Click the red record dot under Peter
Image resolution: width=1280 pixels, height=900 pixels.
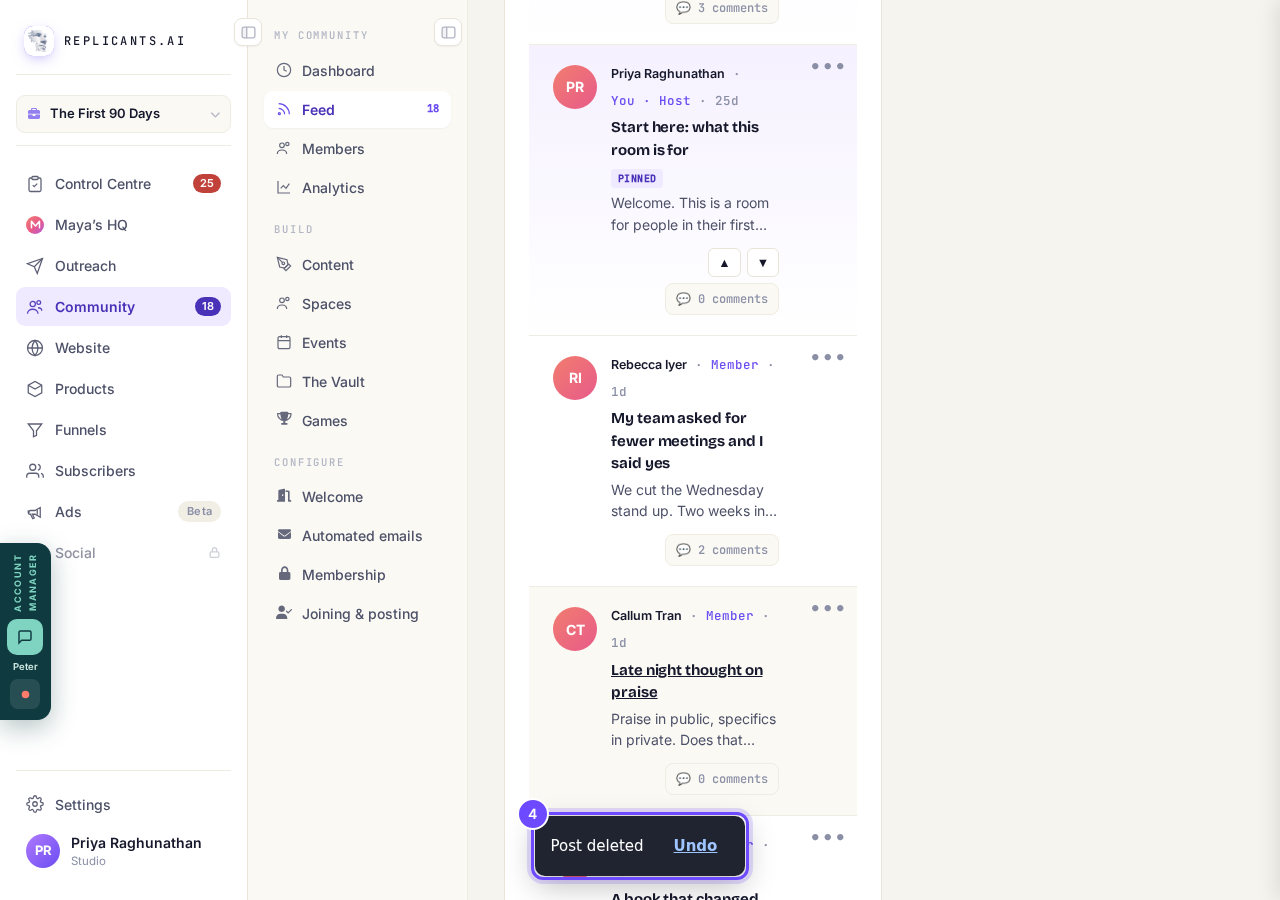pos(25,694)
